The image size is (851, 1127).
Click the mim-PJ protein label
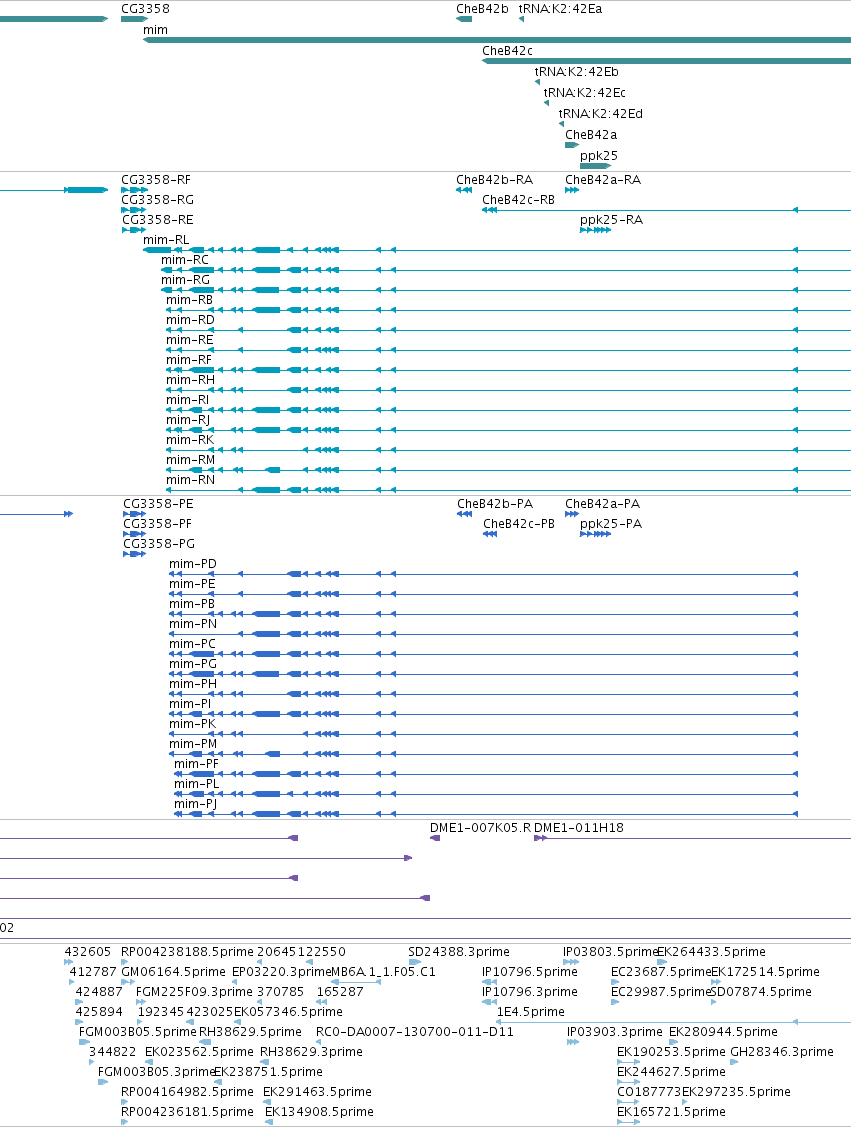point(196,804)
